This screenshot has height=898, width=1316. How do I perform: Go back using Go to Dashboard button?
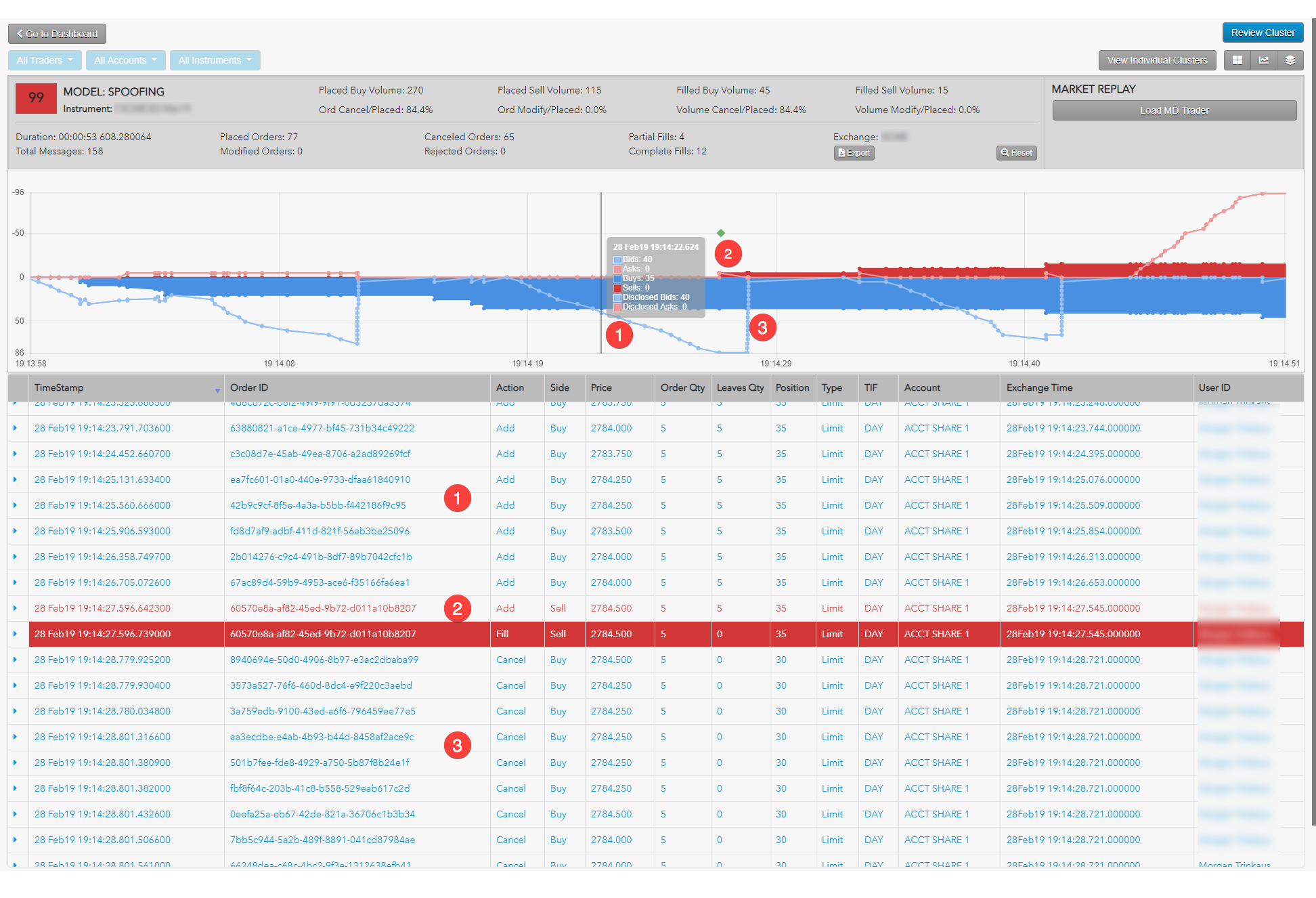(x=57, y=34)
